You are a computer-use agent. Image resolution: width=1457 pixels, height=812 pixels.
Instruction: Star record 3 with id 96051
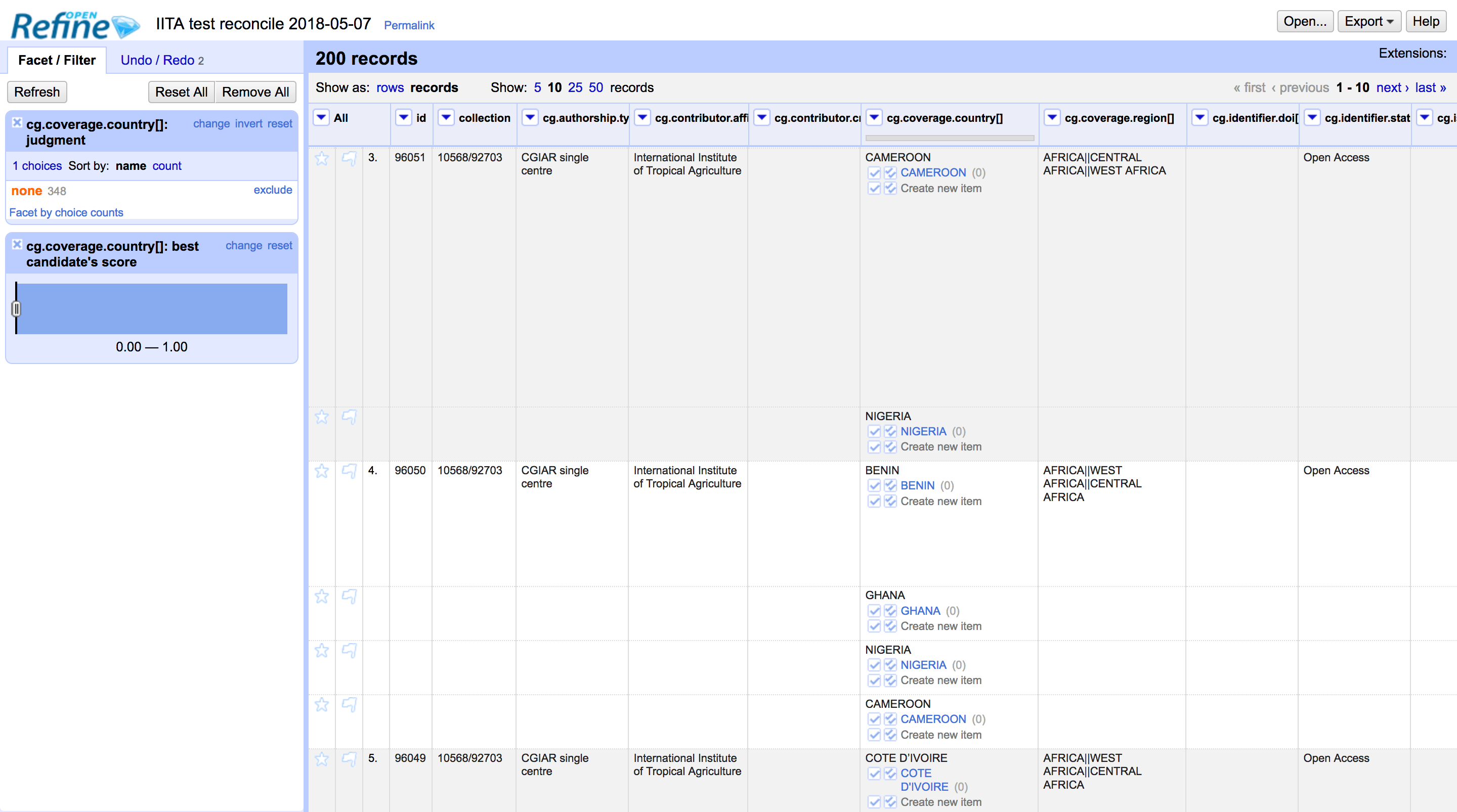click(x=322, y=158)
